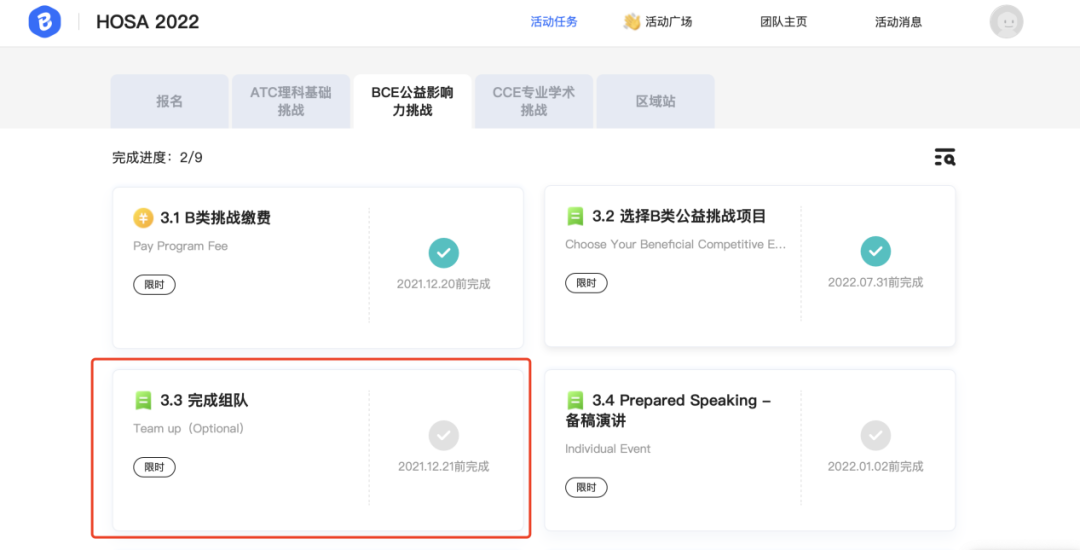Image resolution: width=1080 pixels, height=550 pixels.
Task: Go to the 区域站 tab
Action: tap(655, 101)
